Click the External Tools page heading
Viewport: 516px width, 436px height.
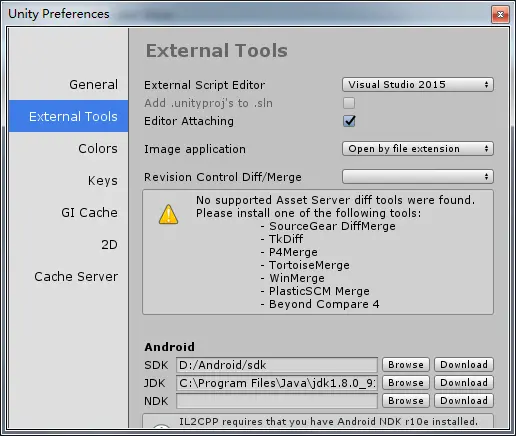tap(216, 51)
